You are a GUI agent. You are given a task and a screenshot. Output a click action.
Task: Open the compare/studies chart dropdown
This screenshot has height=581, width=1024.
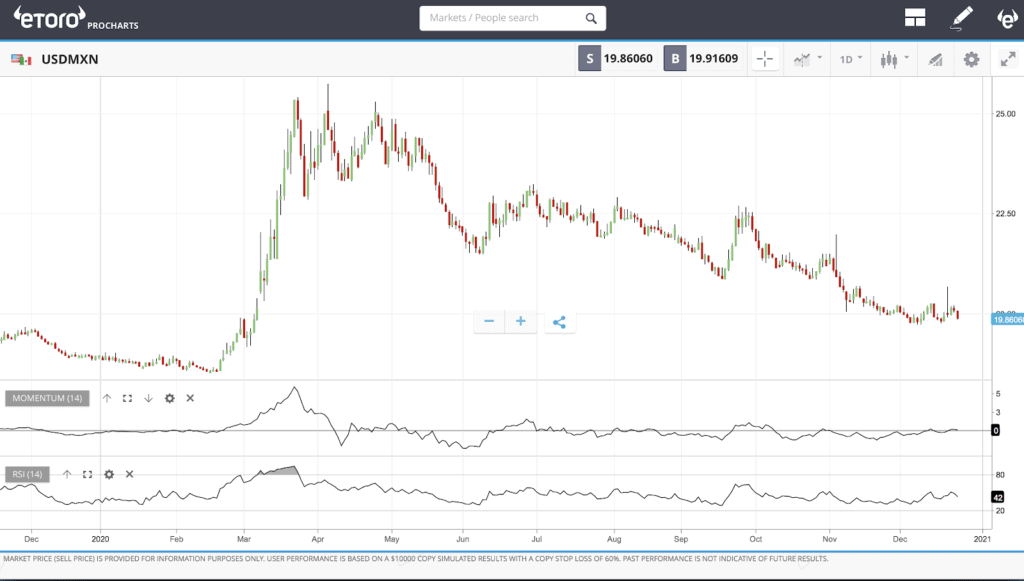click(x=807, y=59)
